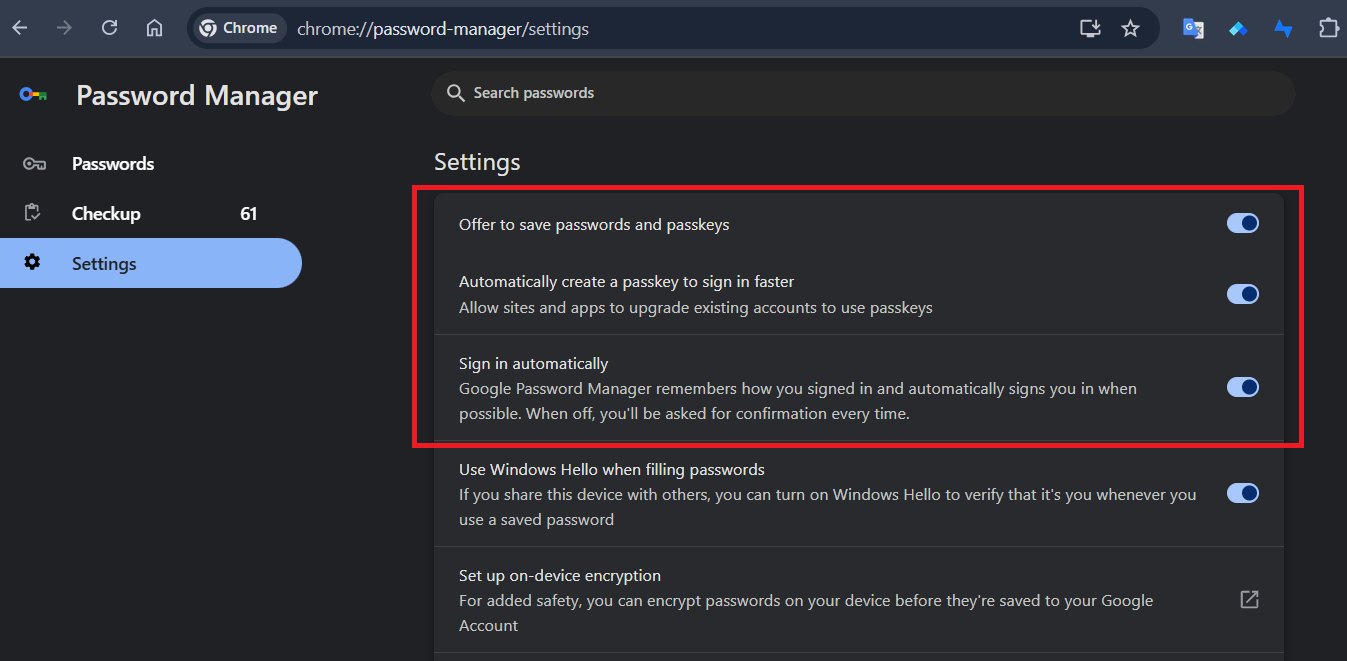
Task: Open on-device encryption external link icon
Action: pos(1249,599)
